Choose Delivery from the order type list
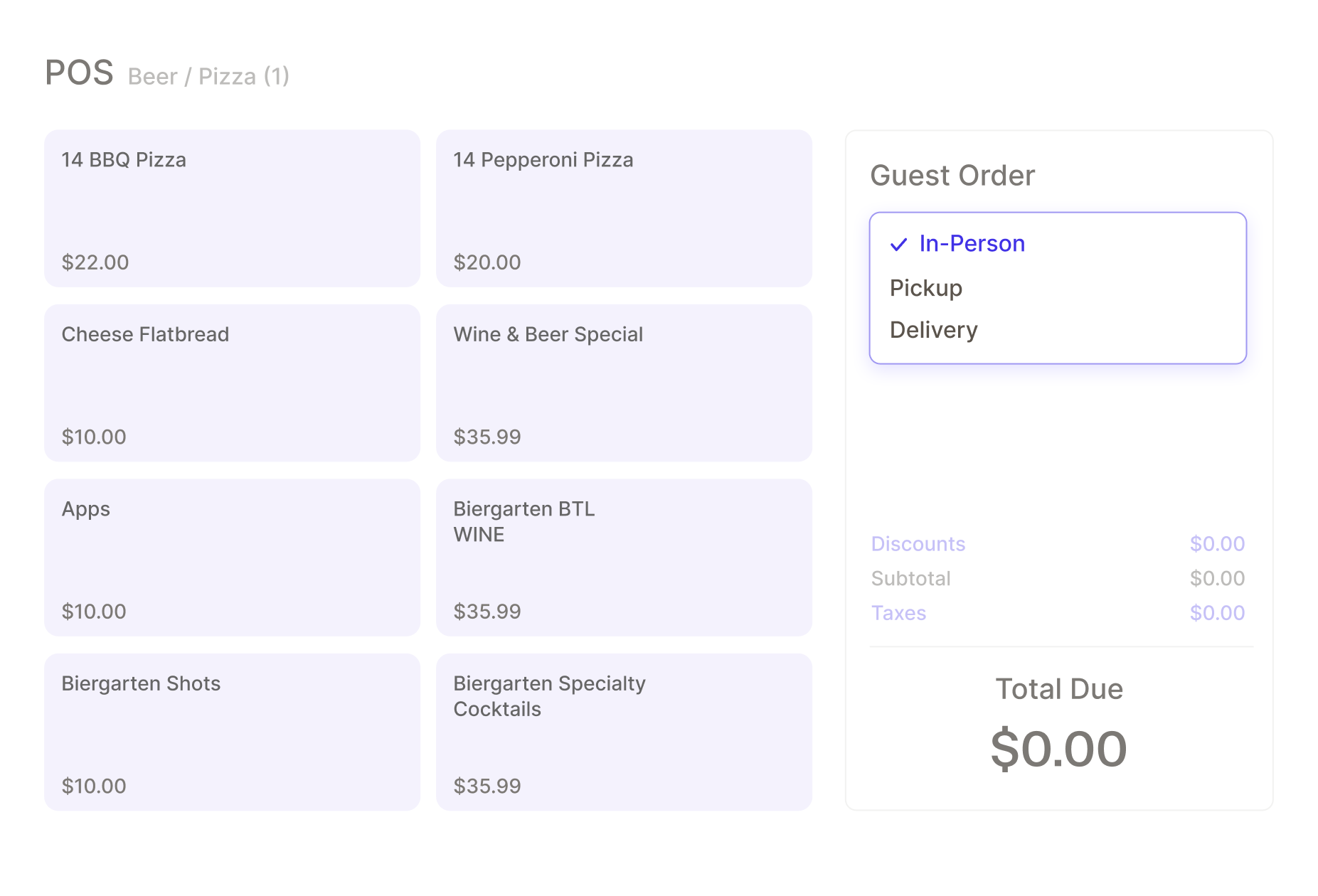The width and height of the screenshot is (1318, 896). (933, 330)
